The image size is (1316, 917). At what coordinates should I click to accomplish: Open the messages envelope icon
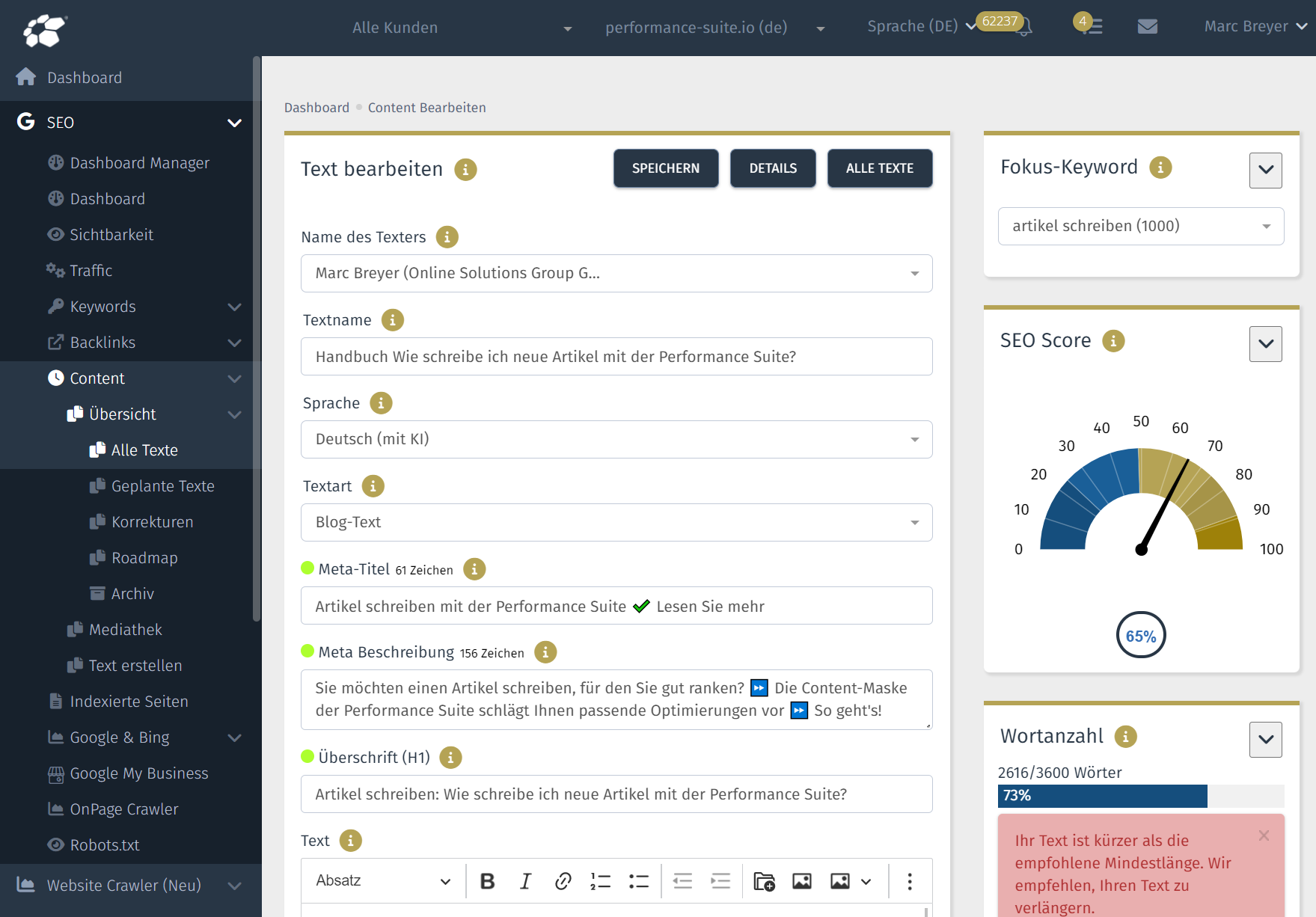coord(1147,27)
